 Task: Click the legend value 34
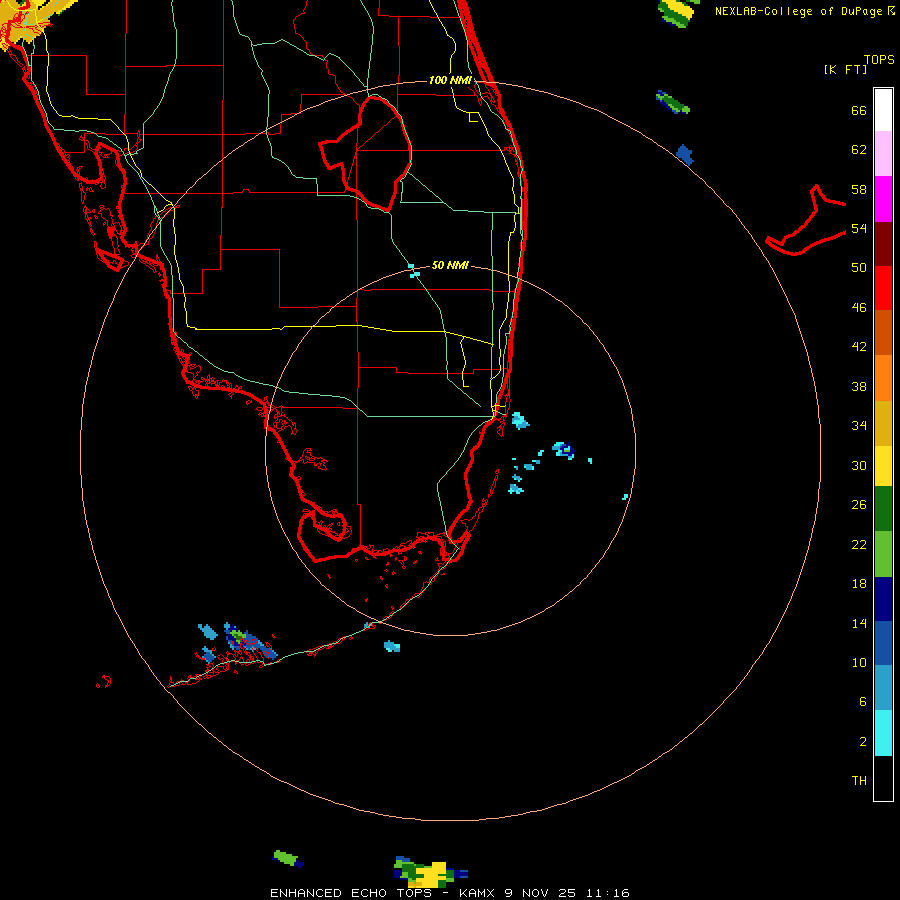click(859, 426)
